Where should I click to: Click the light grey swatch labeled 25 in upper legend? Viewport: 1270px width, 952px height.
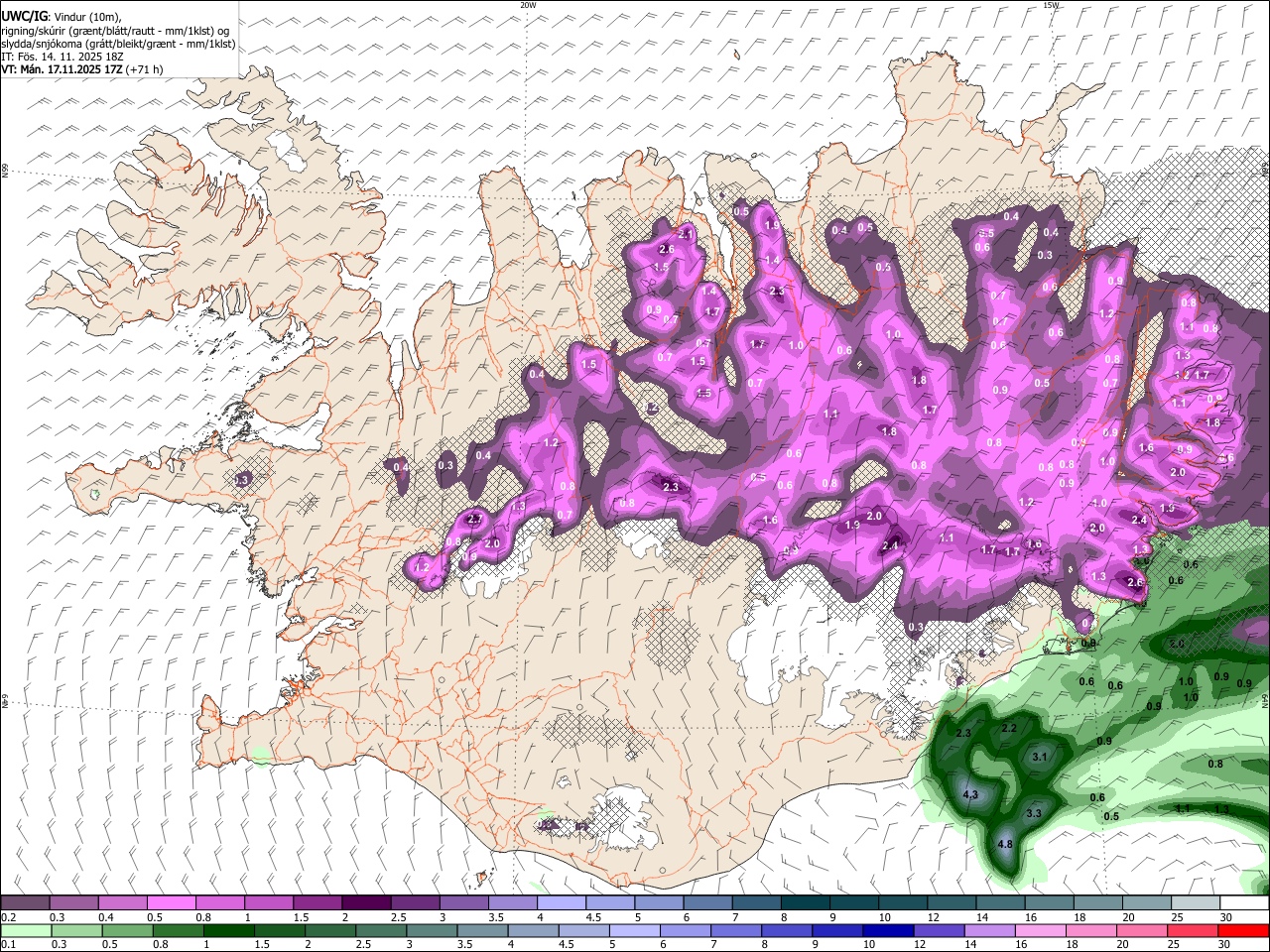click(1197, 903)
